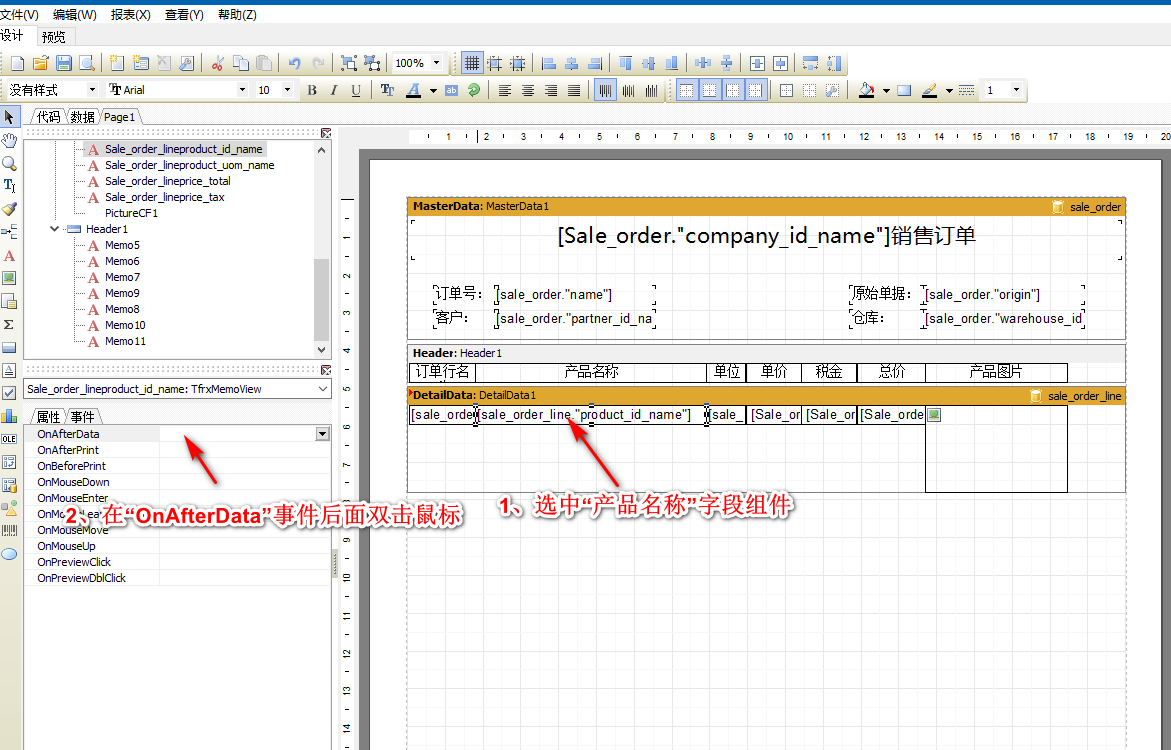
Task: Click the Cut scissors icon
Action: coord(217,63)
